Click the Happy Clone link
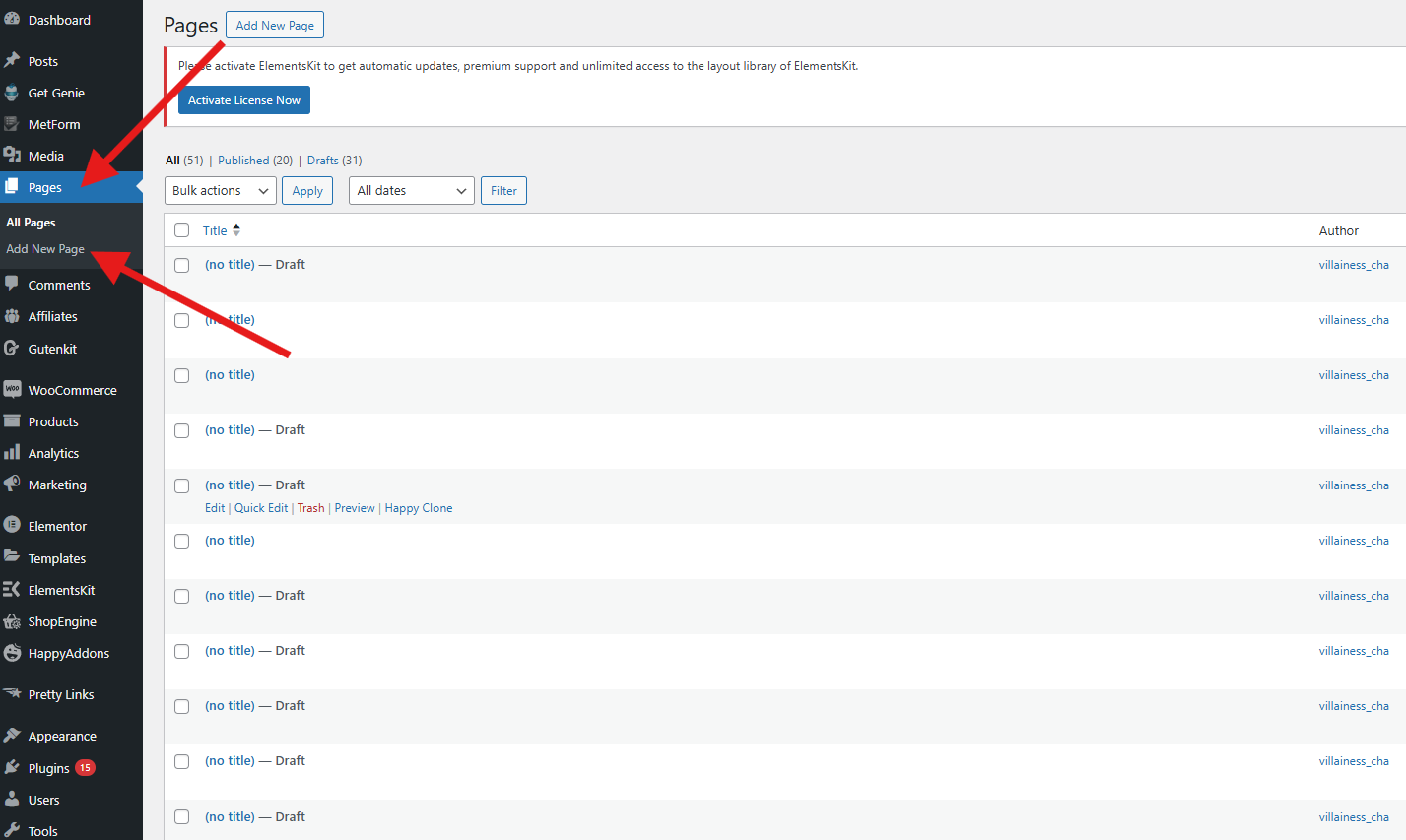1406x840 pixels. (x=419, y=508)
